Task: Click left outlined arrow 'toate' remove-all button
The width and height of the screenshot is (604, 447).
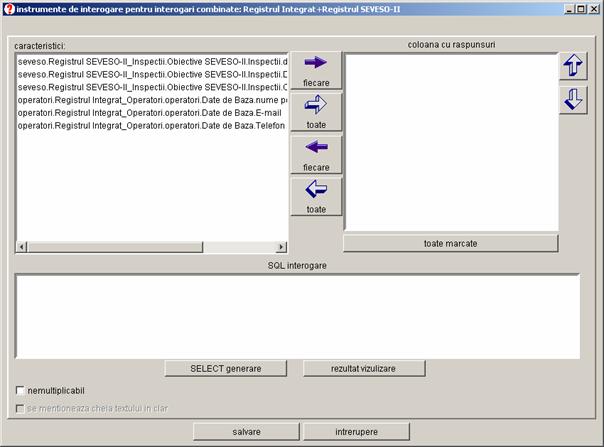Action: pyautogui.click(x=316, y=197)
